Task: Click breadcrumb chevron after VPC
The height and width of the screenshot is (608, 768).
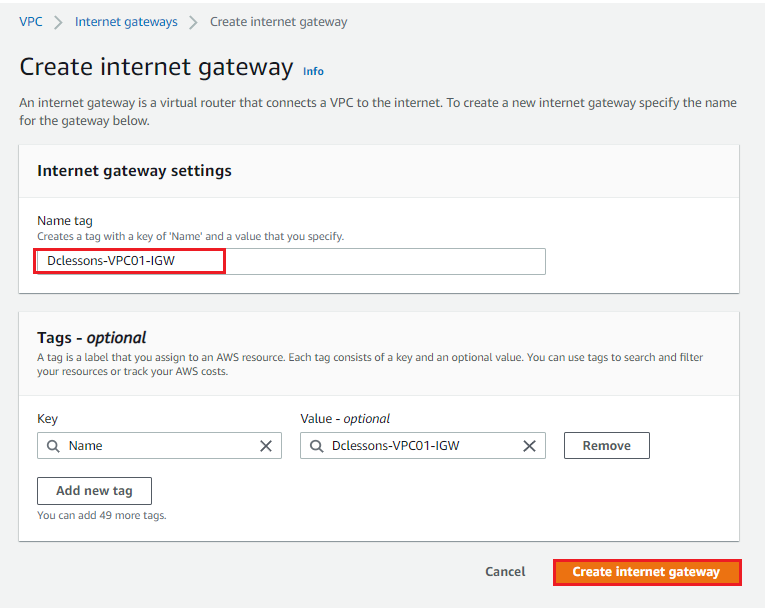Action: (58, 23)
